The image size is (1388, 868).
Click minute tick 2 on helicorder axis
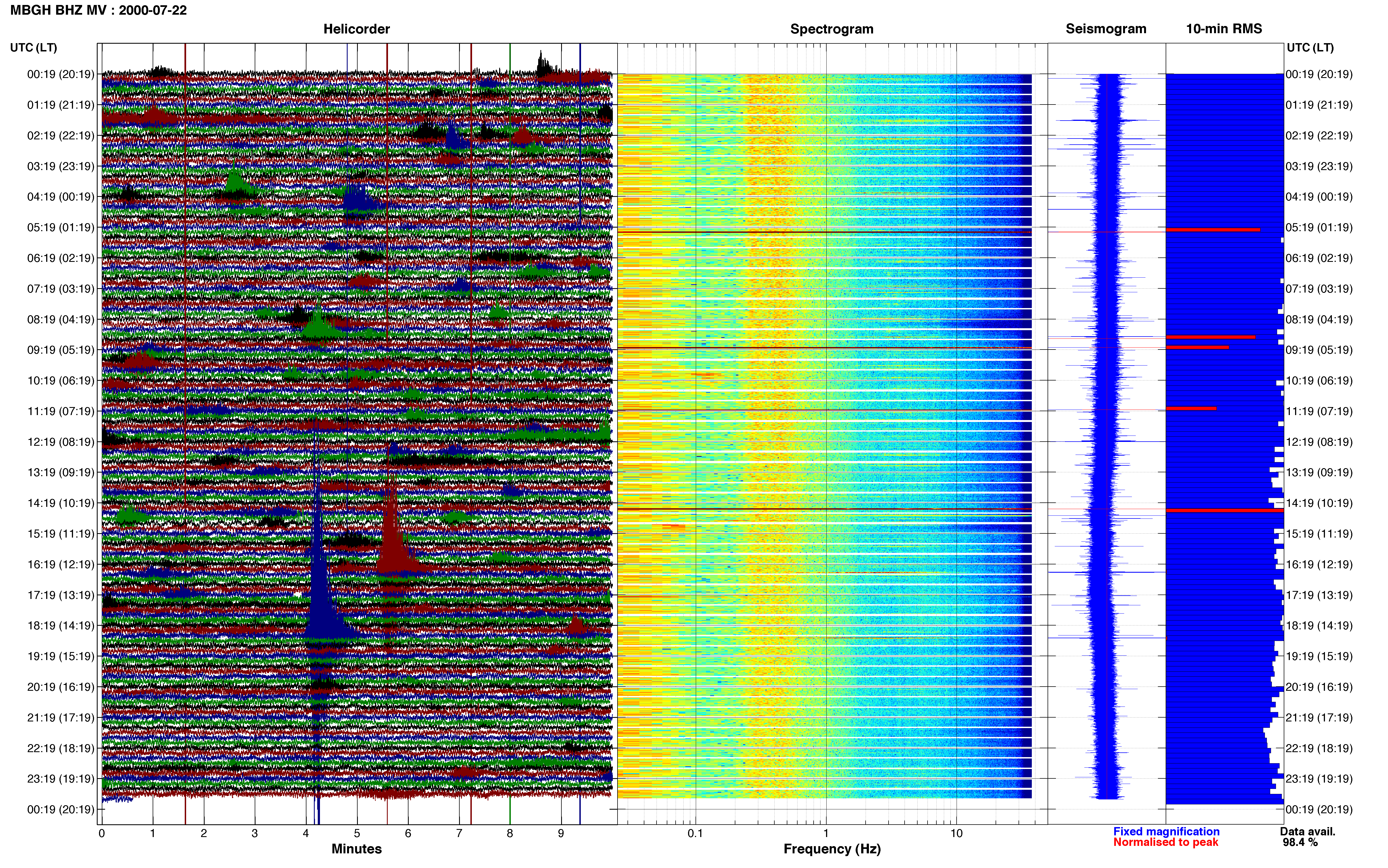[x=204, y=833]
